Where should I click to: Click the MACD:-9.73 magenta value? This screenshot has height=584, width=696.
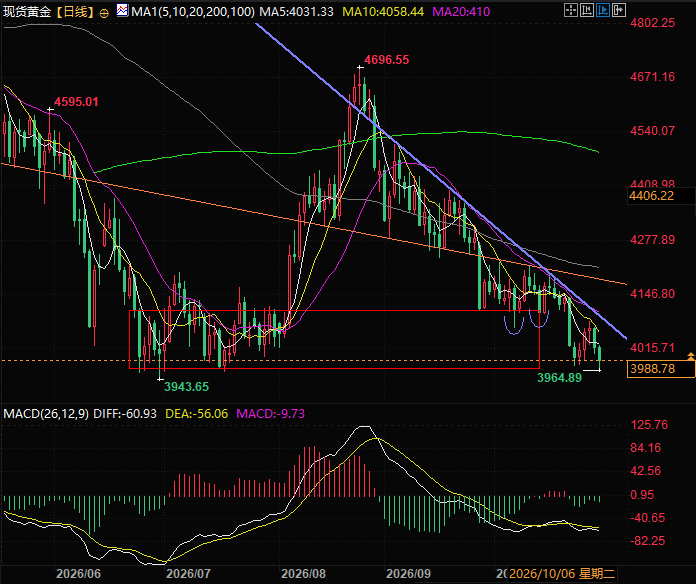click(x=271, y=414)
